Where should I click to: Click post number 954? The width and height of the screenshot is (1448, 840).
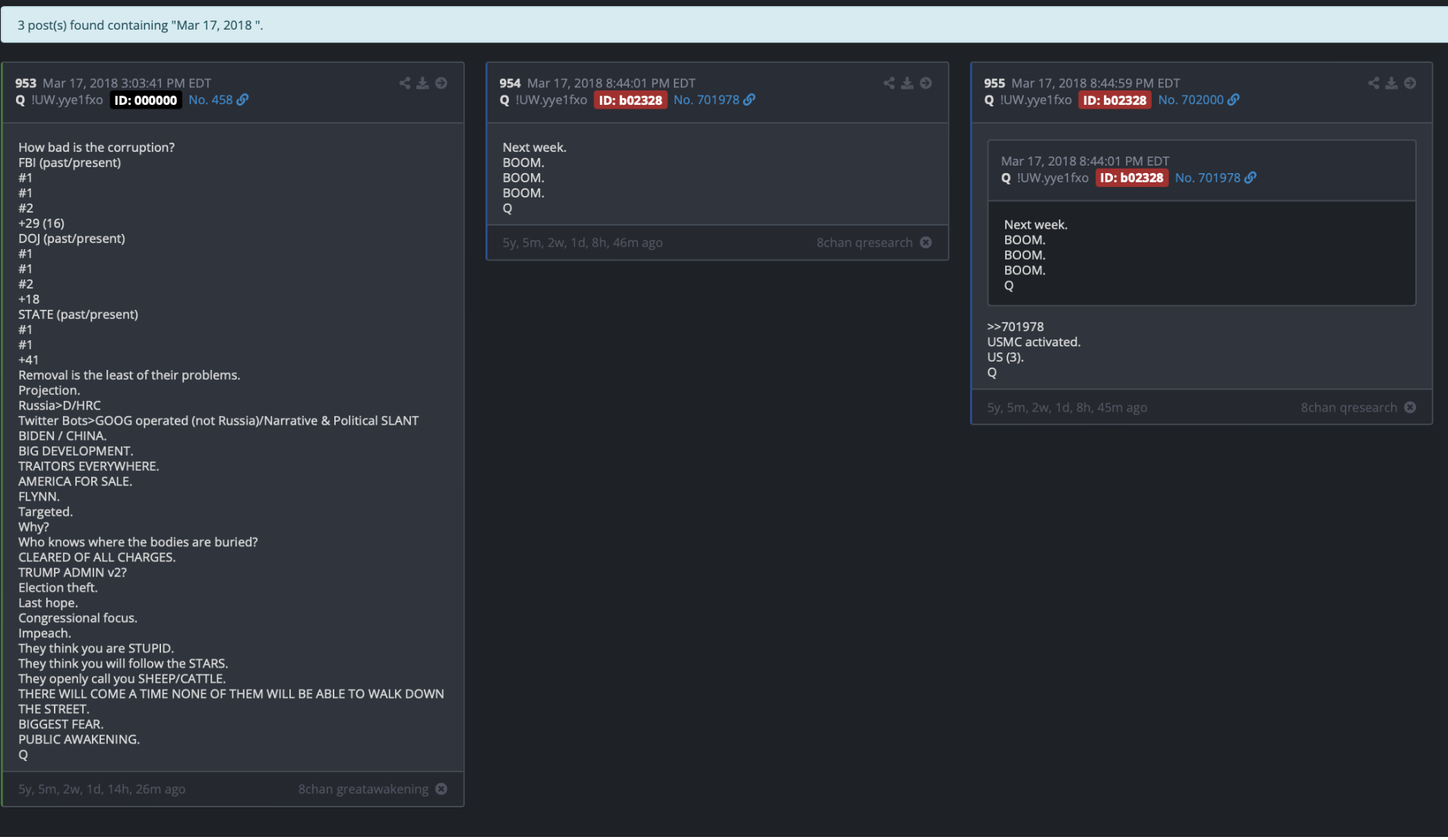[x=510, y=83]
